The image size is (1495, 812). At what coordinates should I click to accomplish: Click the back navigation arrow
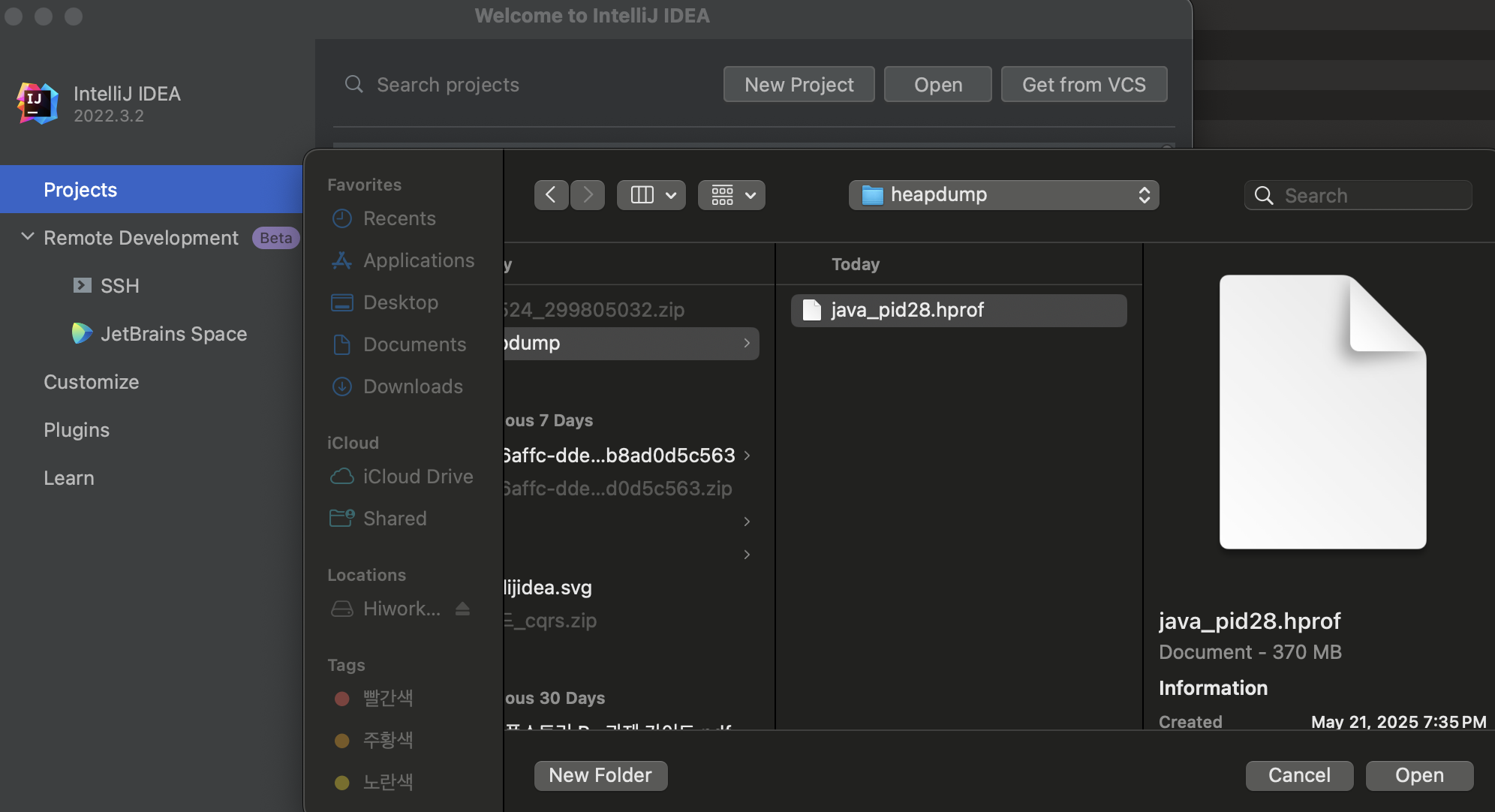(x=551, y=195)
